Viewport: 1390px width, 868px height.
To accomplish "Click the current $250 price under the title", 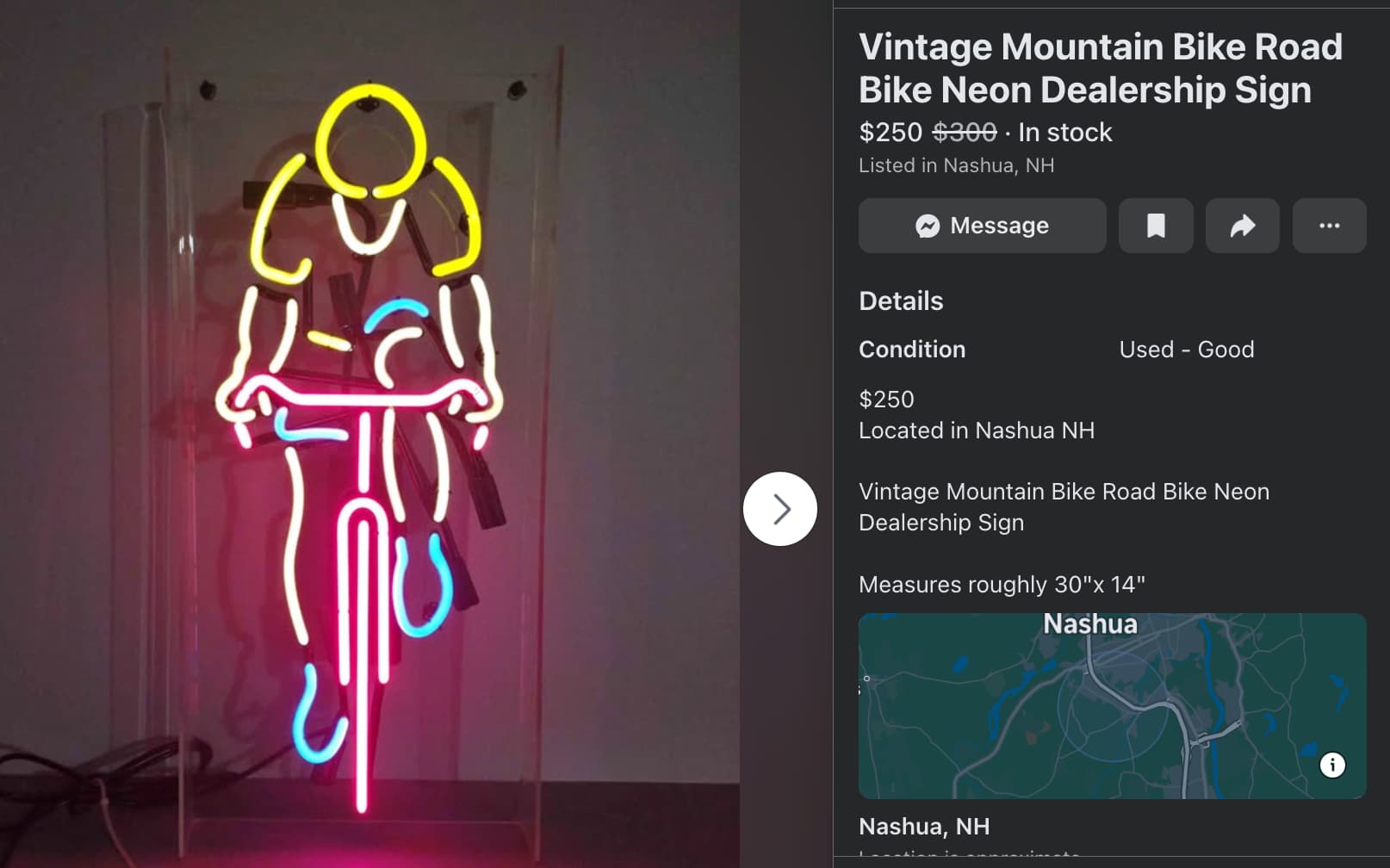I will pyautogui.click(x=890, y=133).
